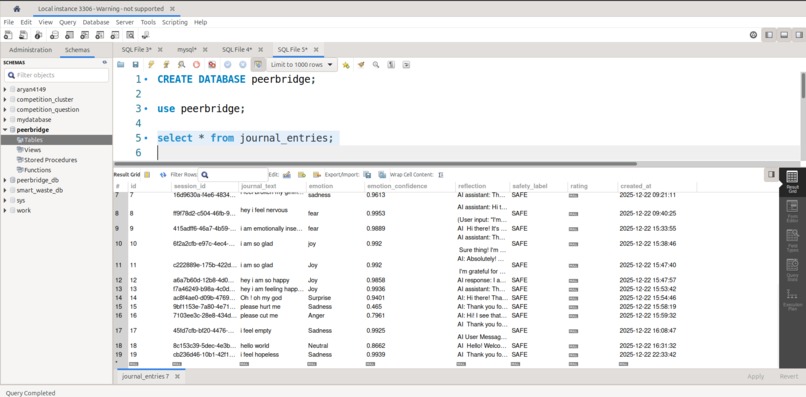This screenshot has height=397, width=806.
Task: Toggle bottom output panel visibility
Action: 784,35
